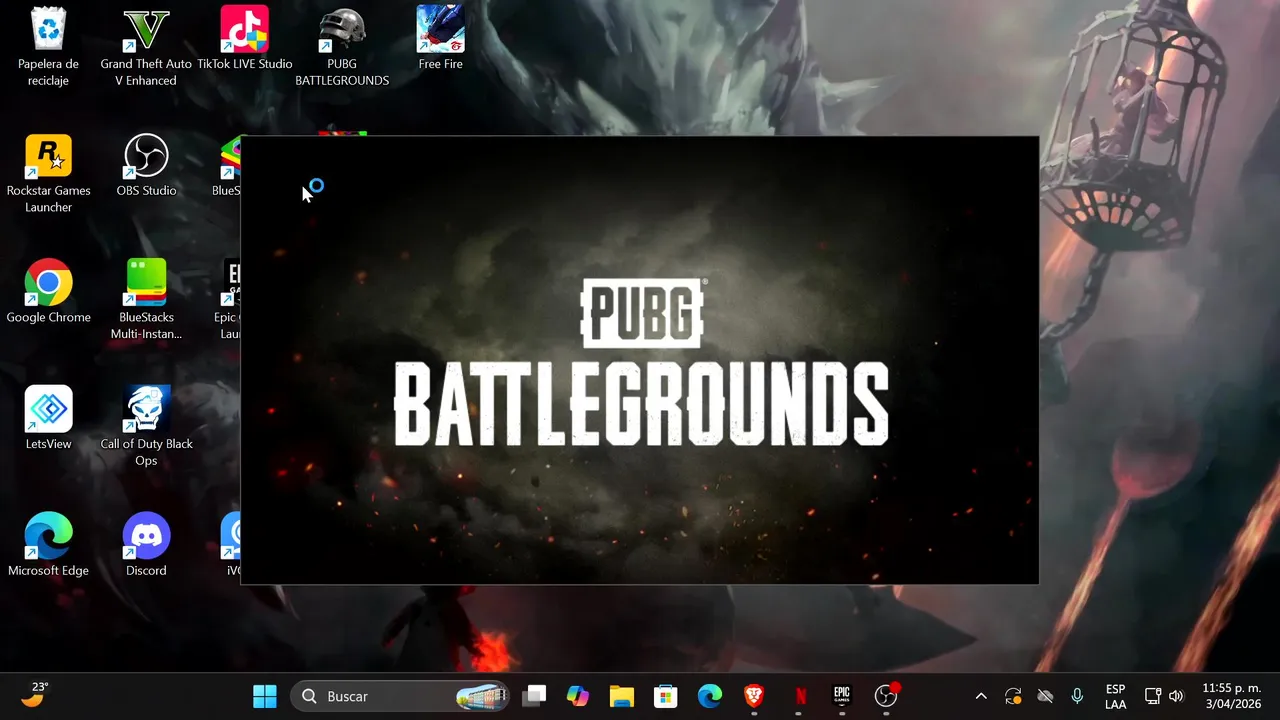Select the Rockstar Games Launcher shortcut
This screenshot has height=720, width=1280.
pos(48,173)
